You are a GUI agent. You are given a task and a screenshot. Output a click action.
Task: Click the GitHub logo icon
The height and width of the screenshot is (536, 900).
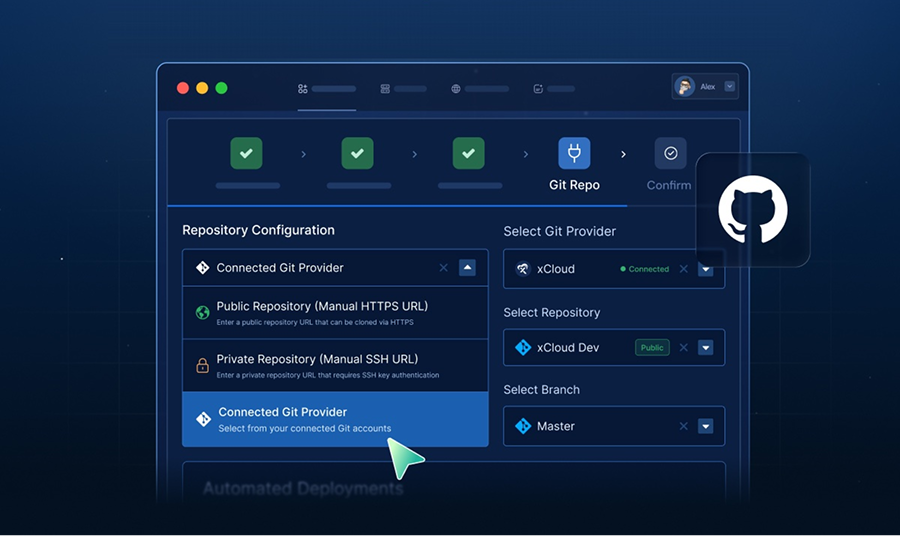(752, 210)
